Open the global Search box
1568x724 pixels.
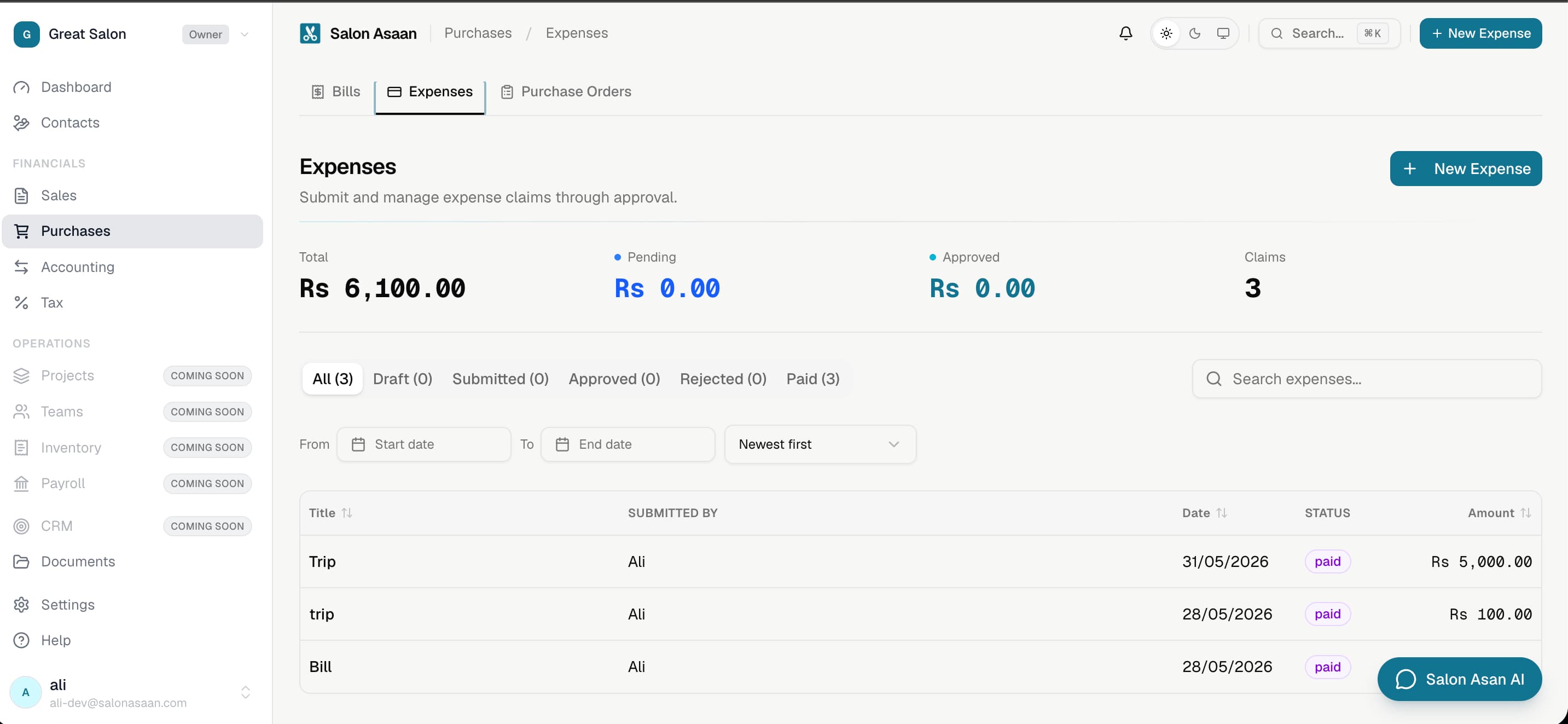click(x=1329, y=33)
